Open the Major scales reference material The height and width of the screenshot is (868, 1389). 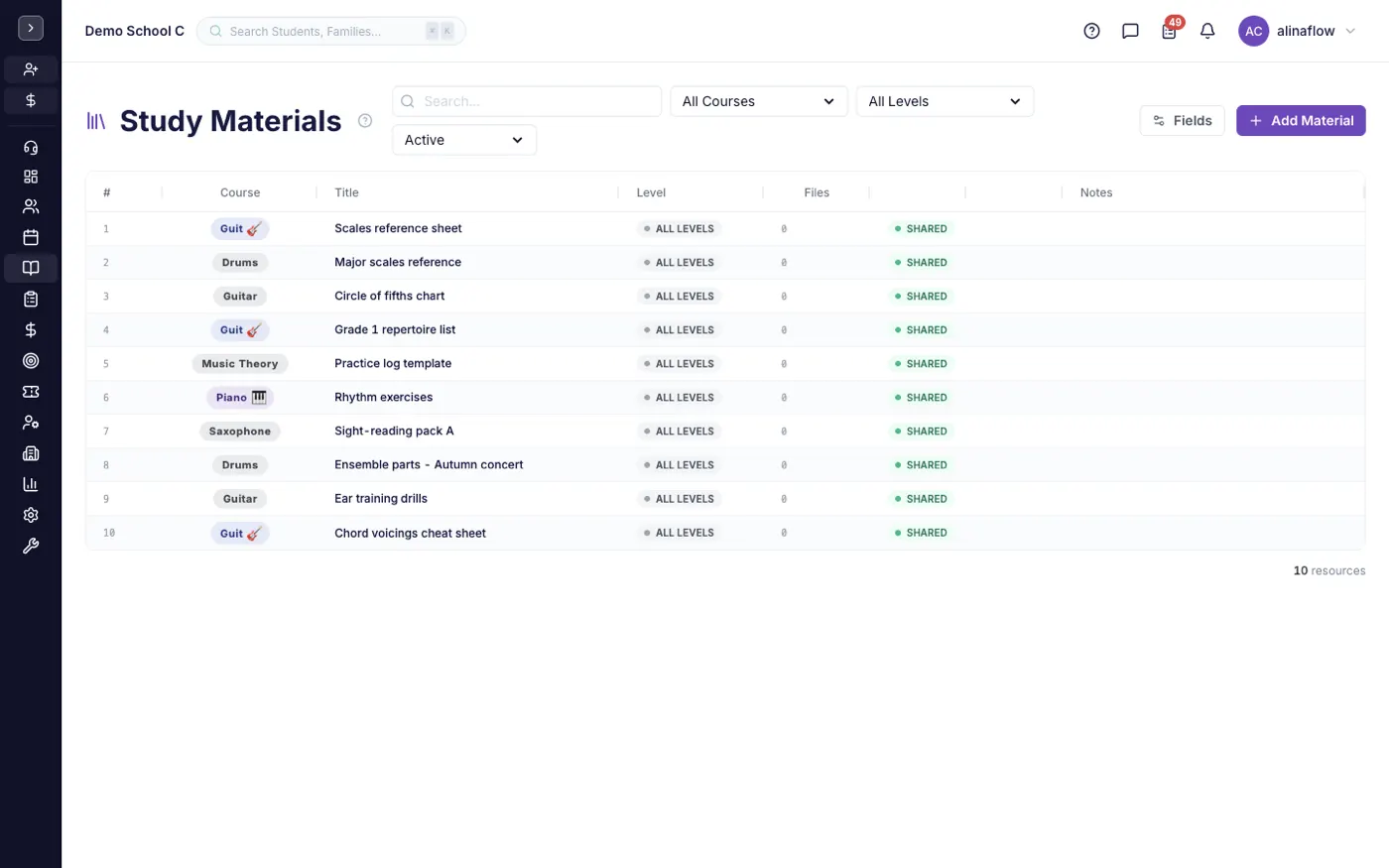coord(398,262)
